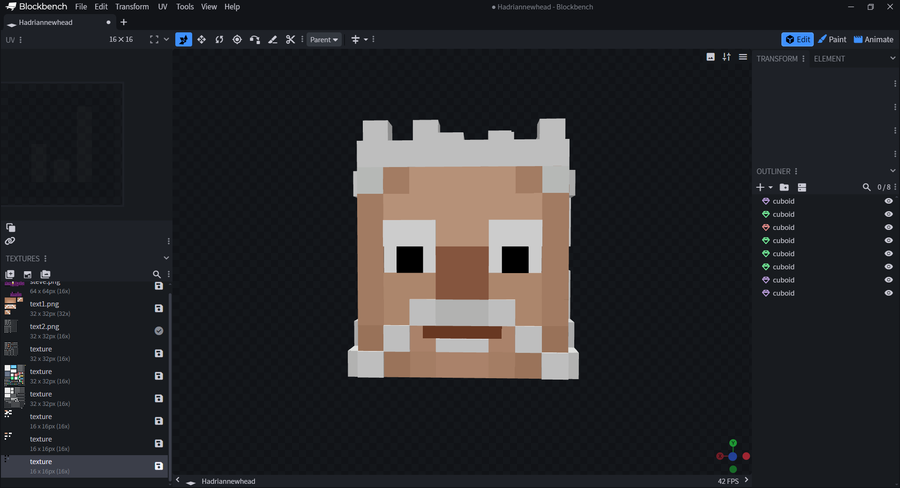The image size is (900, 488).
Task: Toggle visibility of the fifth cuboid
Action: click(889, 254)
